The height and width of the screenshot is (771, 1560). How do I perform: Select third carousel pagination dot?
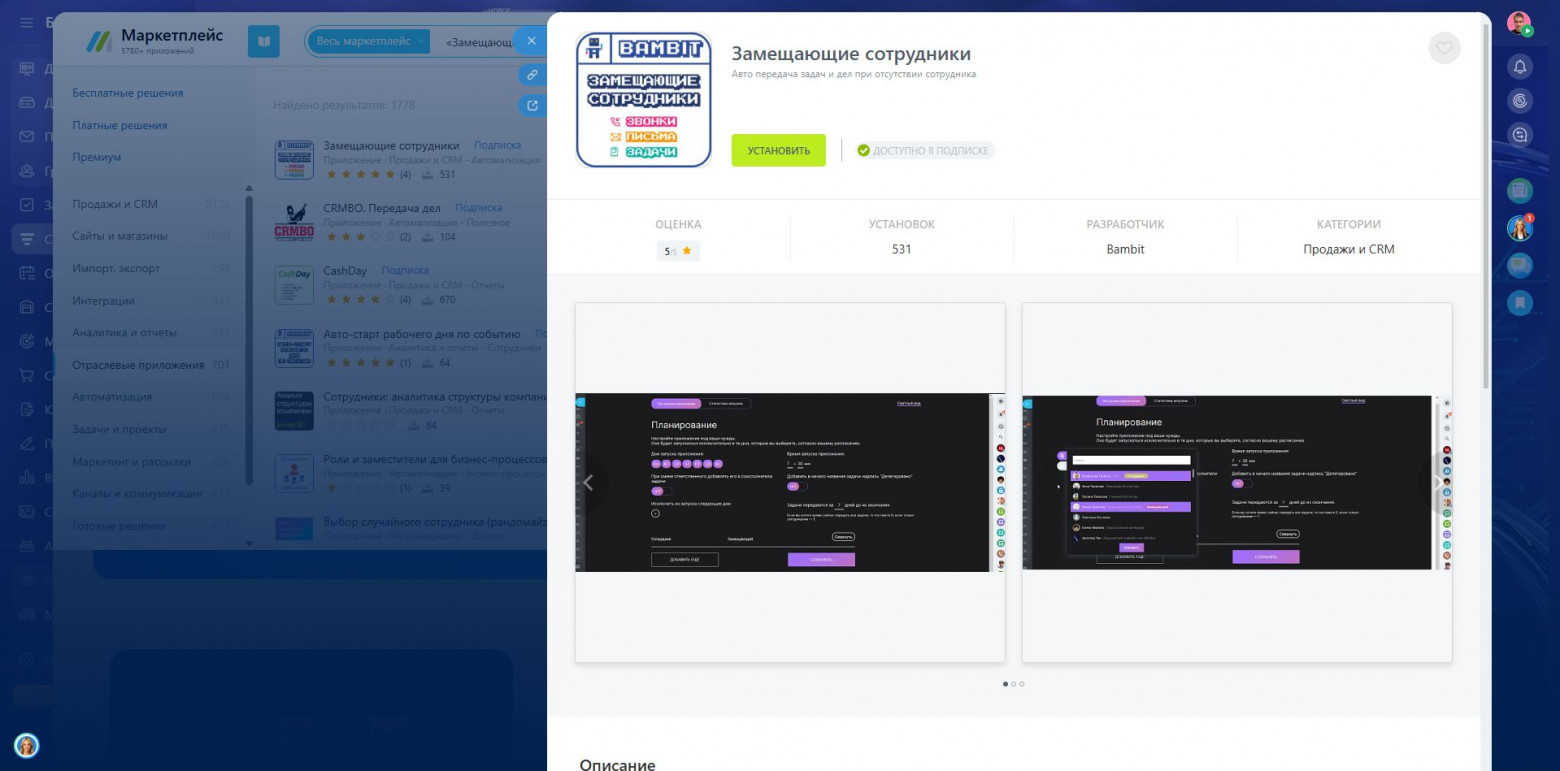pos(1021,684)
